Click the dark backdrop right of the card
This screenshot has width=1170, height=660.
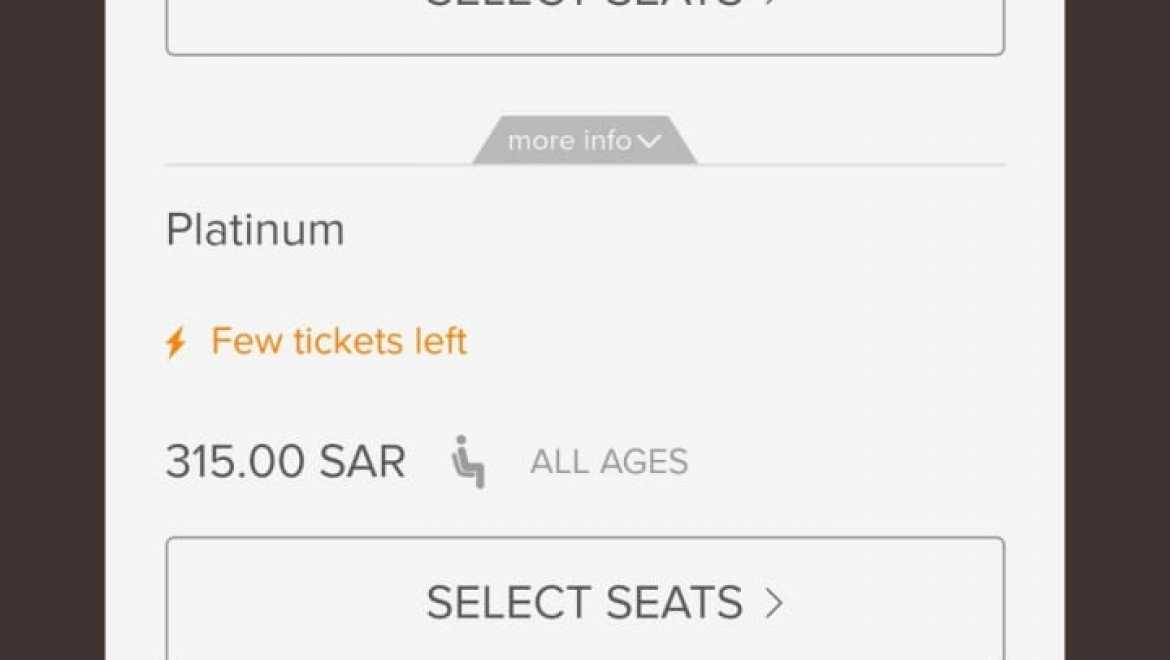point(1117,330)
